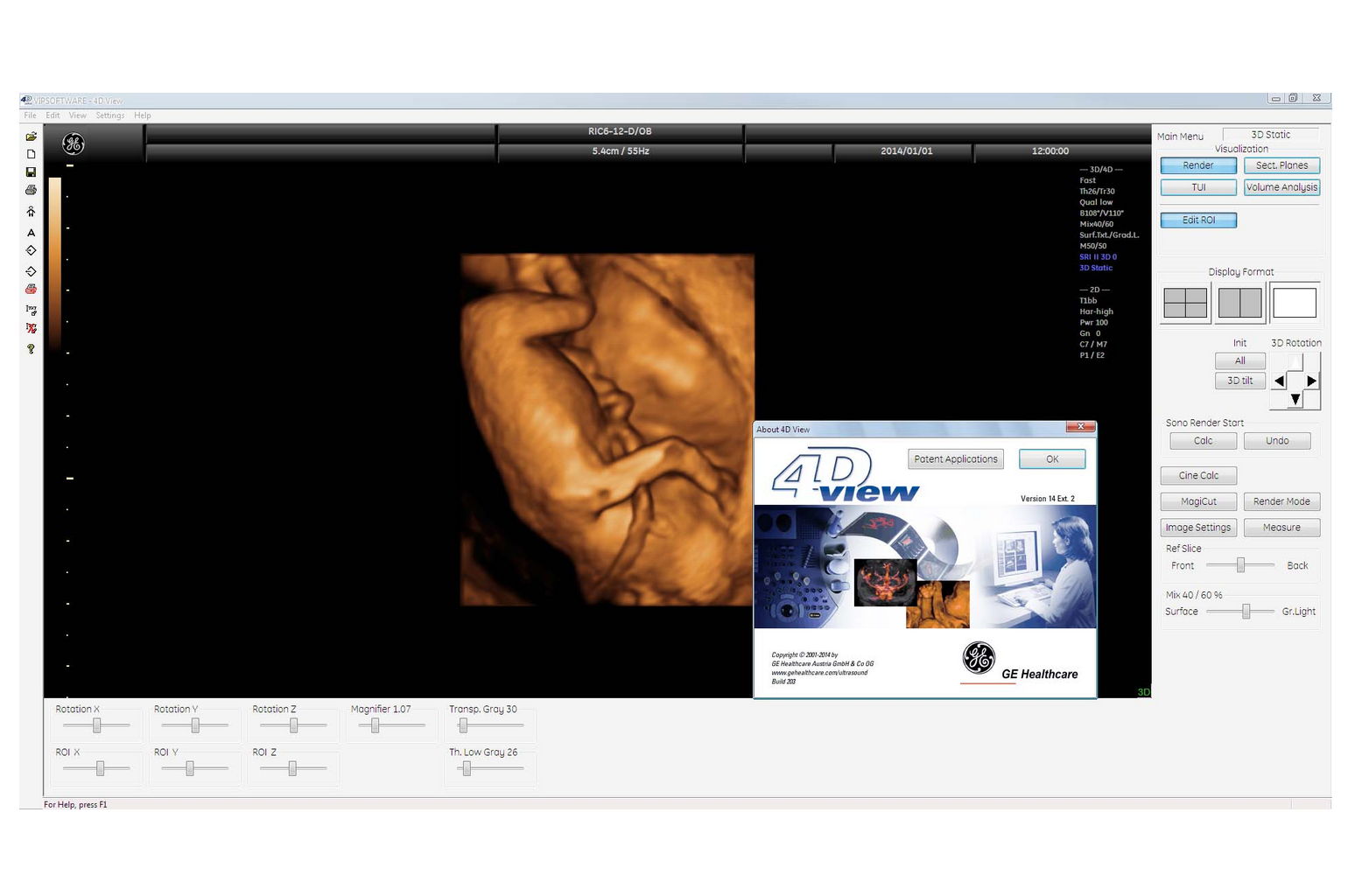Choose the quad-view display format
1369x896 pixels.
(x=1185, y=303)
